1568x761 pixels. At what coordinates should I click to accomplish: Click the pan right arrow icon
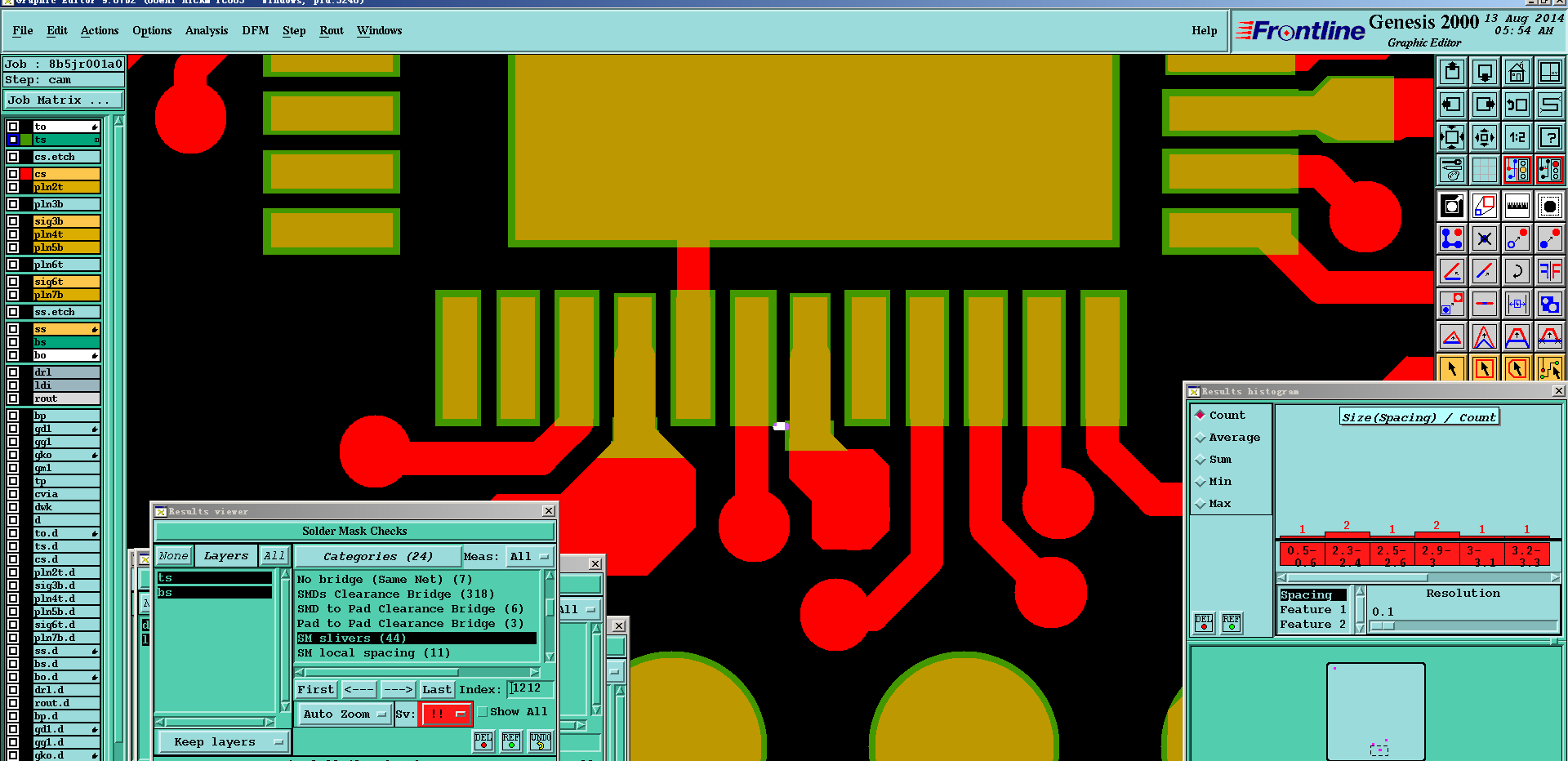click(1485, 105)
